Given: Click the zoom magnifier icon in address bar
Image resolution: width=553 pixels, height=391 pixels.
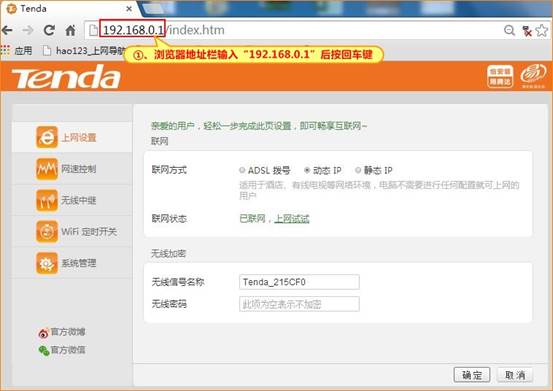Looking at the screenshot, I should click(x=509, y=31).
